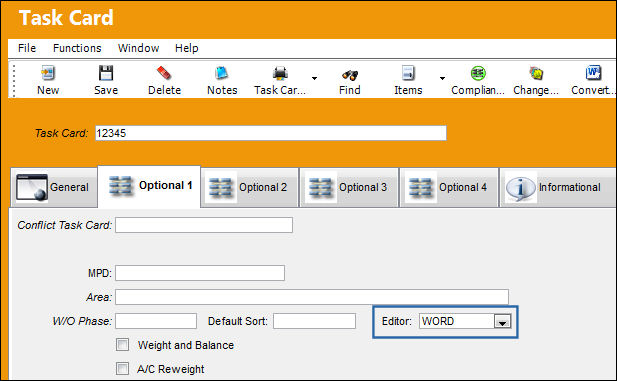This screenshot has height=381, width=617.
Task: Click the Task Card number field
Action: 271,133
